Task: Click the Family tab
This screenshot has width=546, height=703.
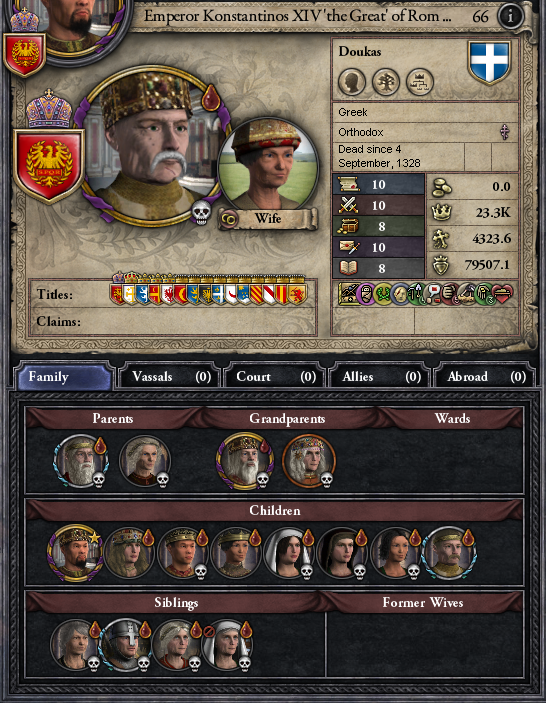Action: pos(63,377)
